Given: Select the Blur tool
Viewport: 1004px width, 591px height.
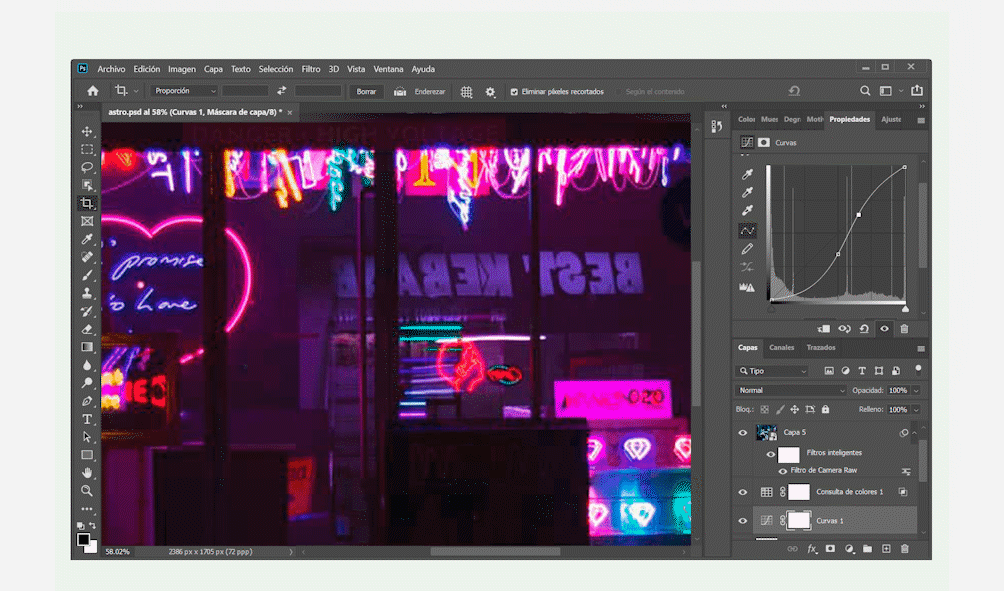Looking at the screenshot, I should 87,365.
